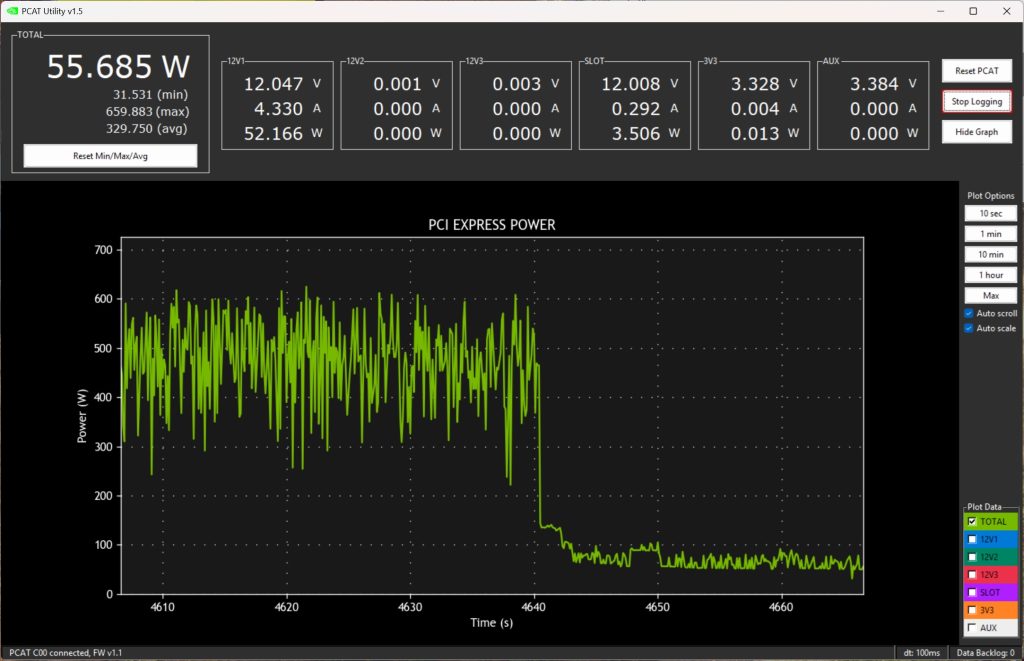Enable the 12V1 plot data checkbox
Screen dimensions: 1024x661
[x=973, y=539]
